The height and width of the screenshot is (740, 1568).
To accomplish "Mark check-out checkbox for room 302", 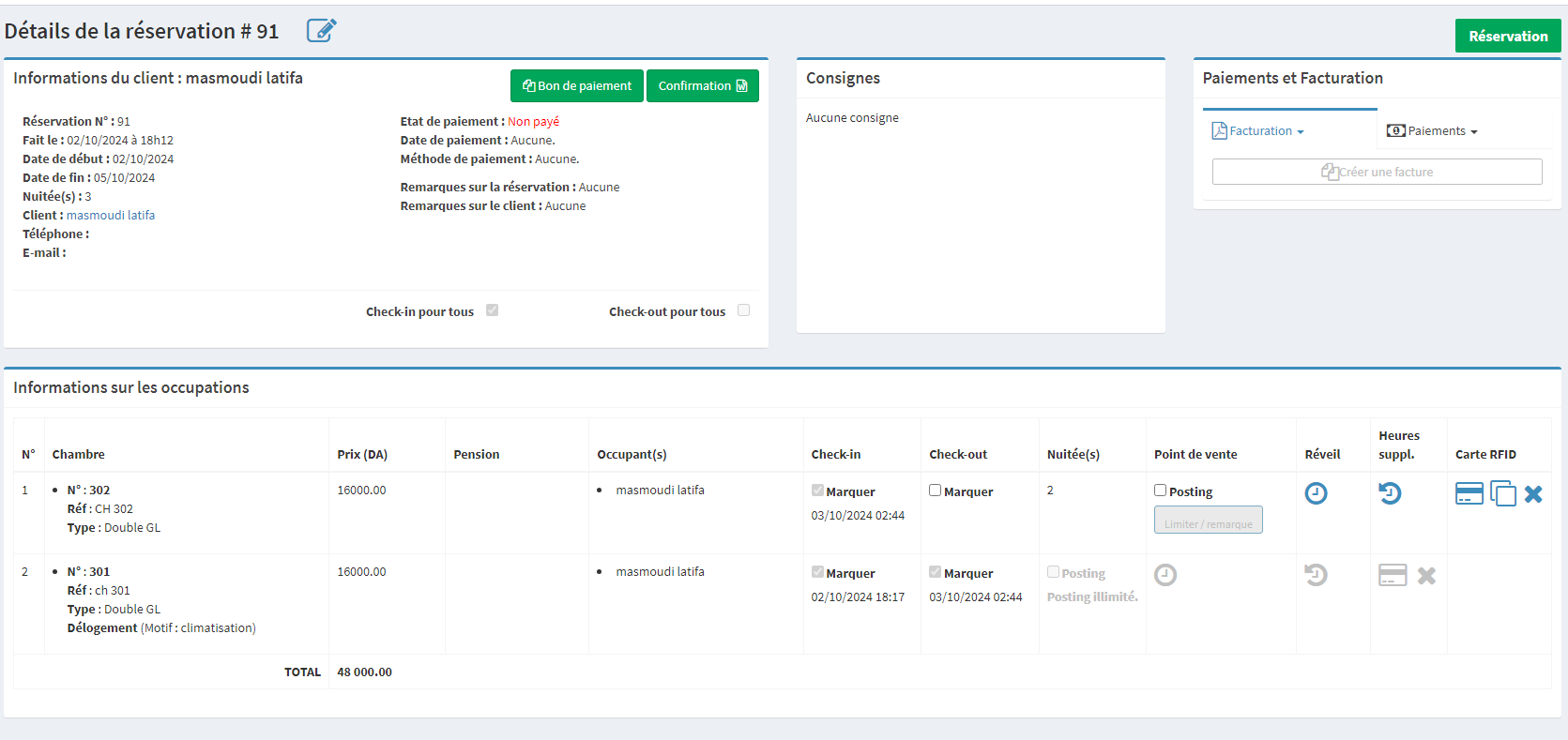I will 935,491.
